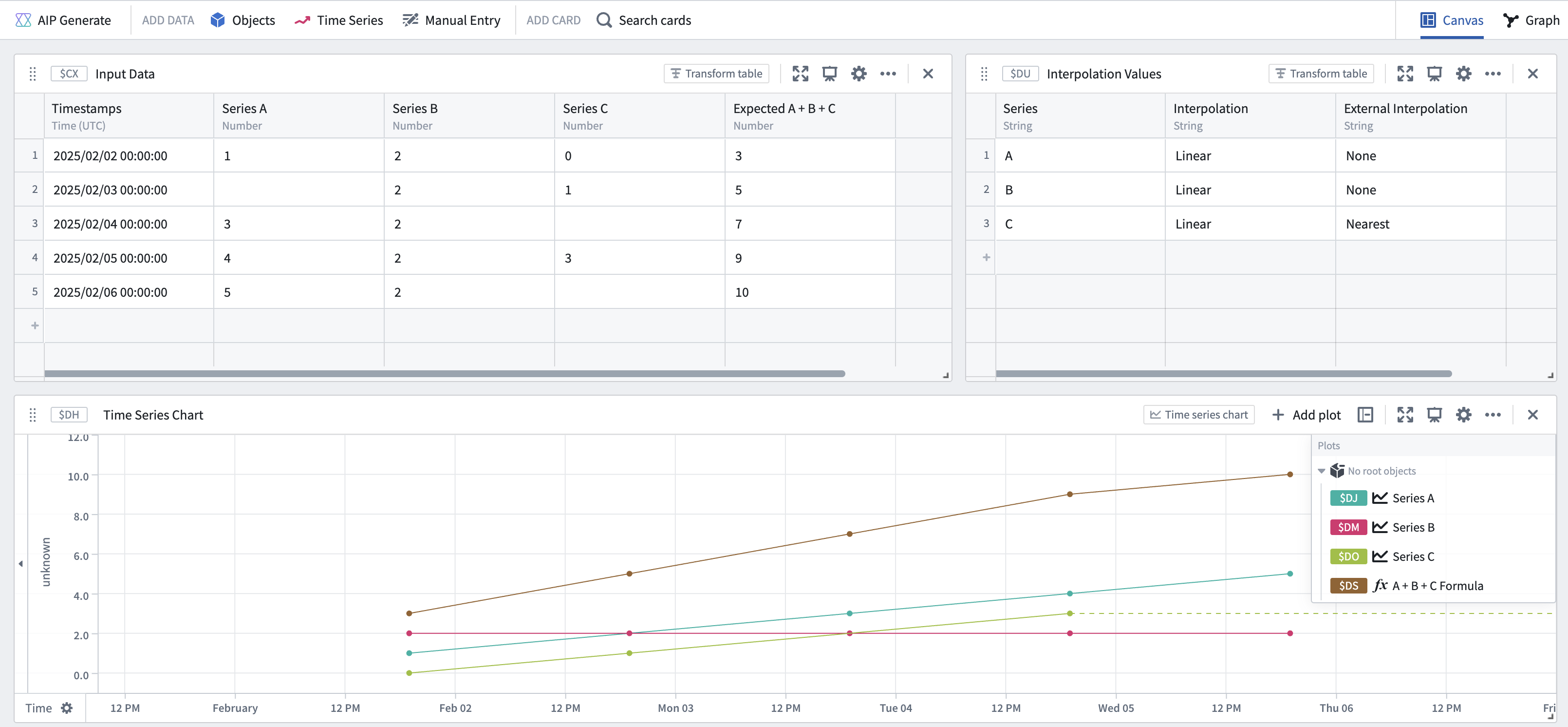The width and height of the screenshot is (1568, 727).
Task: Click the Time series chart type button
Action: click(x=1198, y=415)
